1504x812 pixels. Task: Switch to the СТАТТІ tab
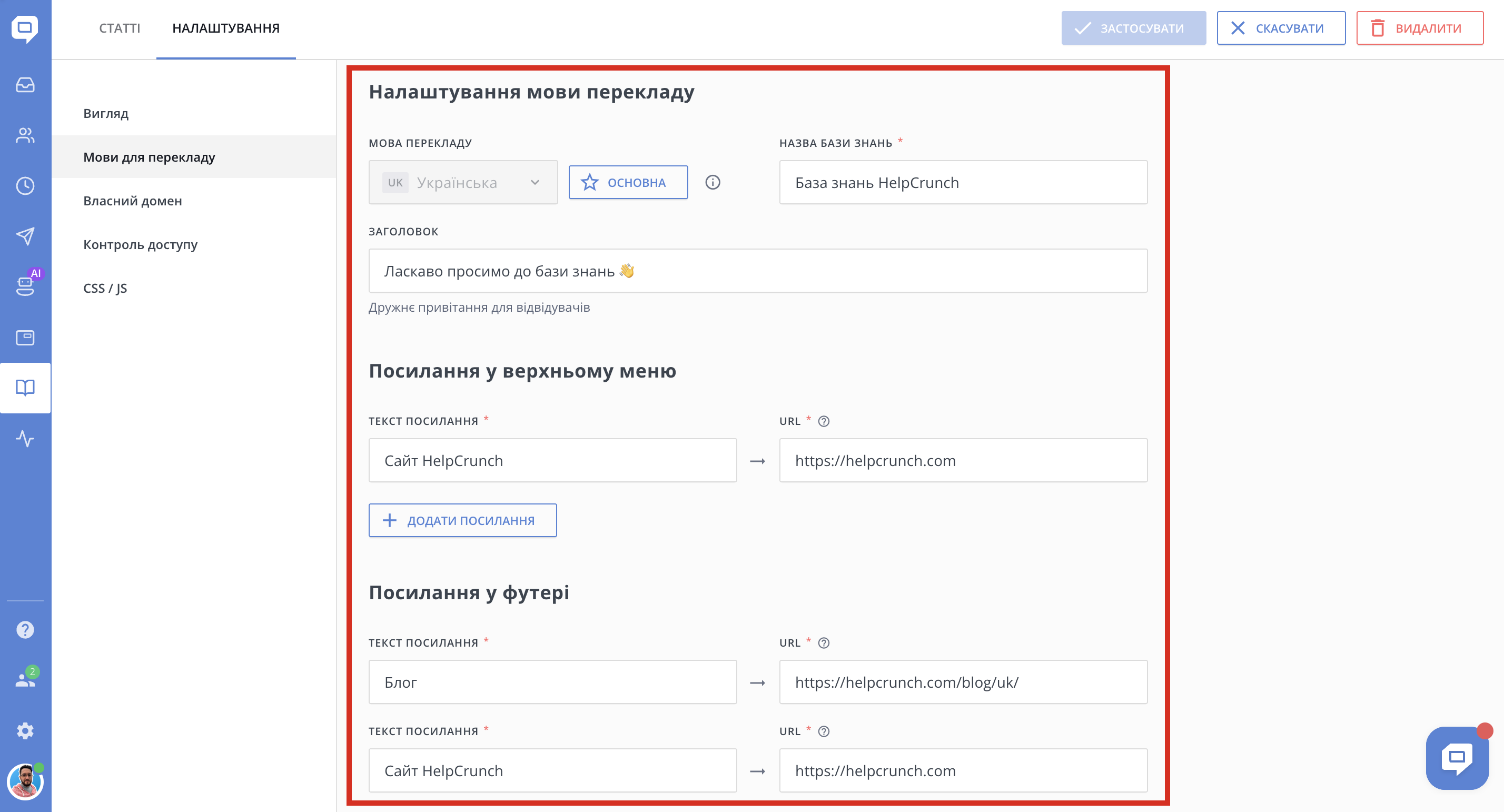(x=119, y=28)
